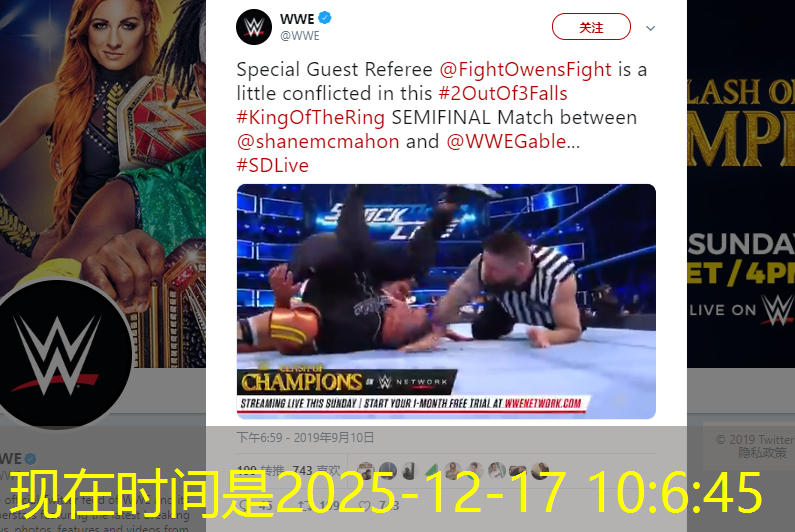Like the tweet via the heart icon
This screenshot has height=532, width=795.
(363, 505)
